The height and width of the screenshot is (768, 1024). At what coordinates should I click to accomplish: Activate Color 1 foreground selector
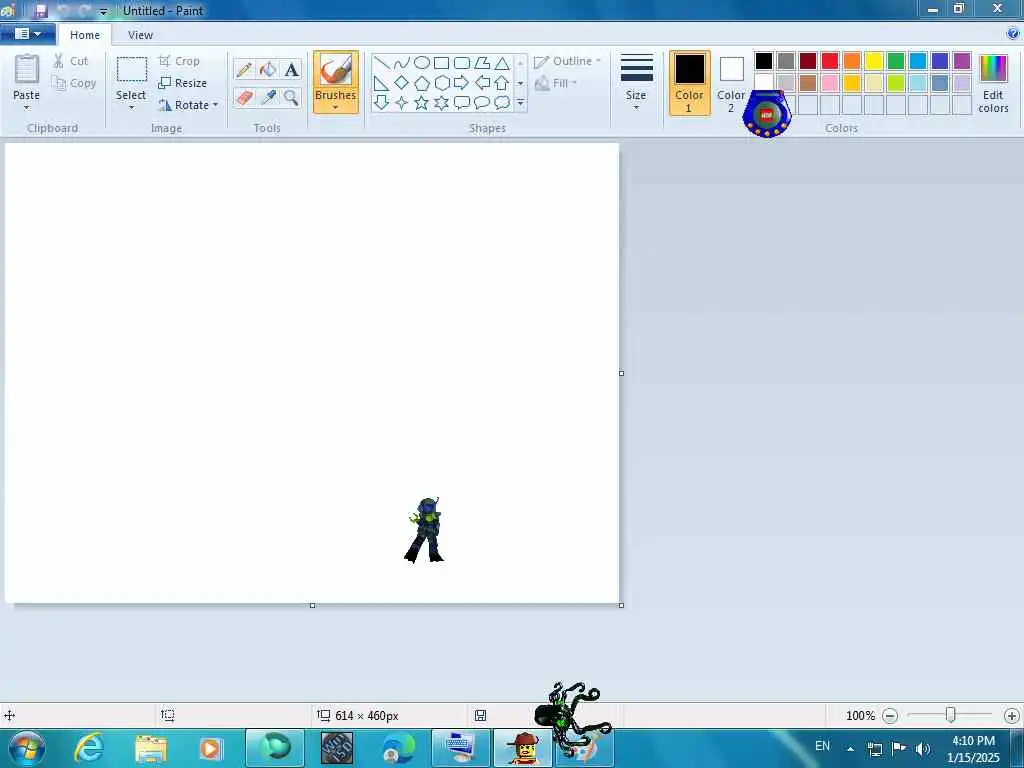[x=690, y=83]
